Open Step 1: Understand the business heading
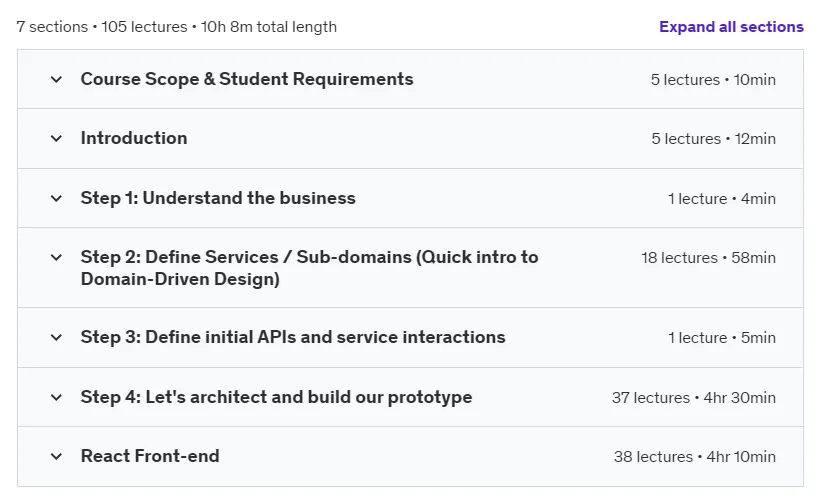Screen dimensions: 814x500 pyautogui.click(x=218, y=198)
